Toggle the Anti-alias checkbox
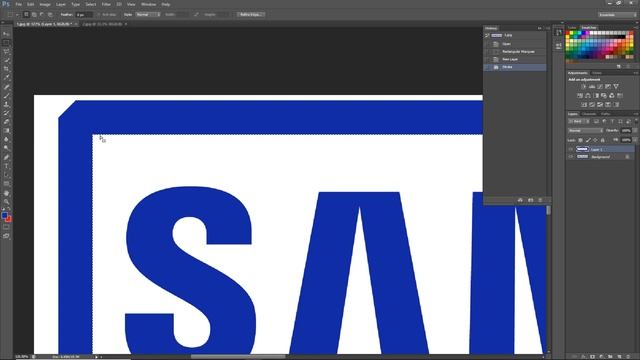The height and width of the screenshot is (360, 640). click(x=99, y=15)
